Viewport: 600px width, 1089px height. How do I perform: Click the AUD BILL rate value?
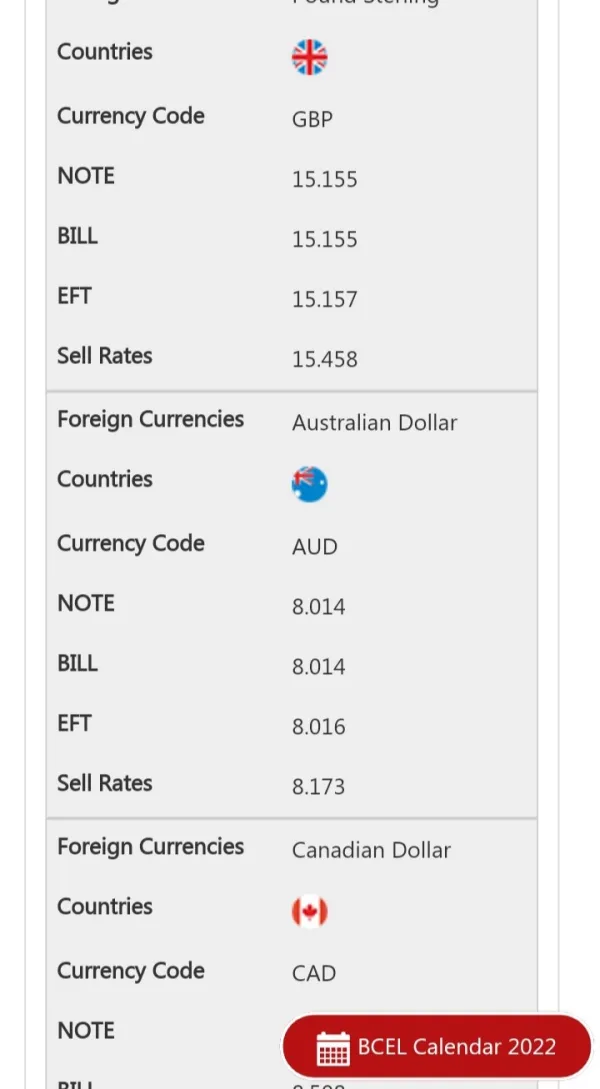coord(318,666)
